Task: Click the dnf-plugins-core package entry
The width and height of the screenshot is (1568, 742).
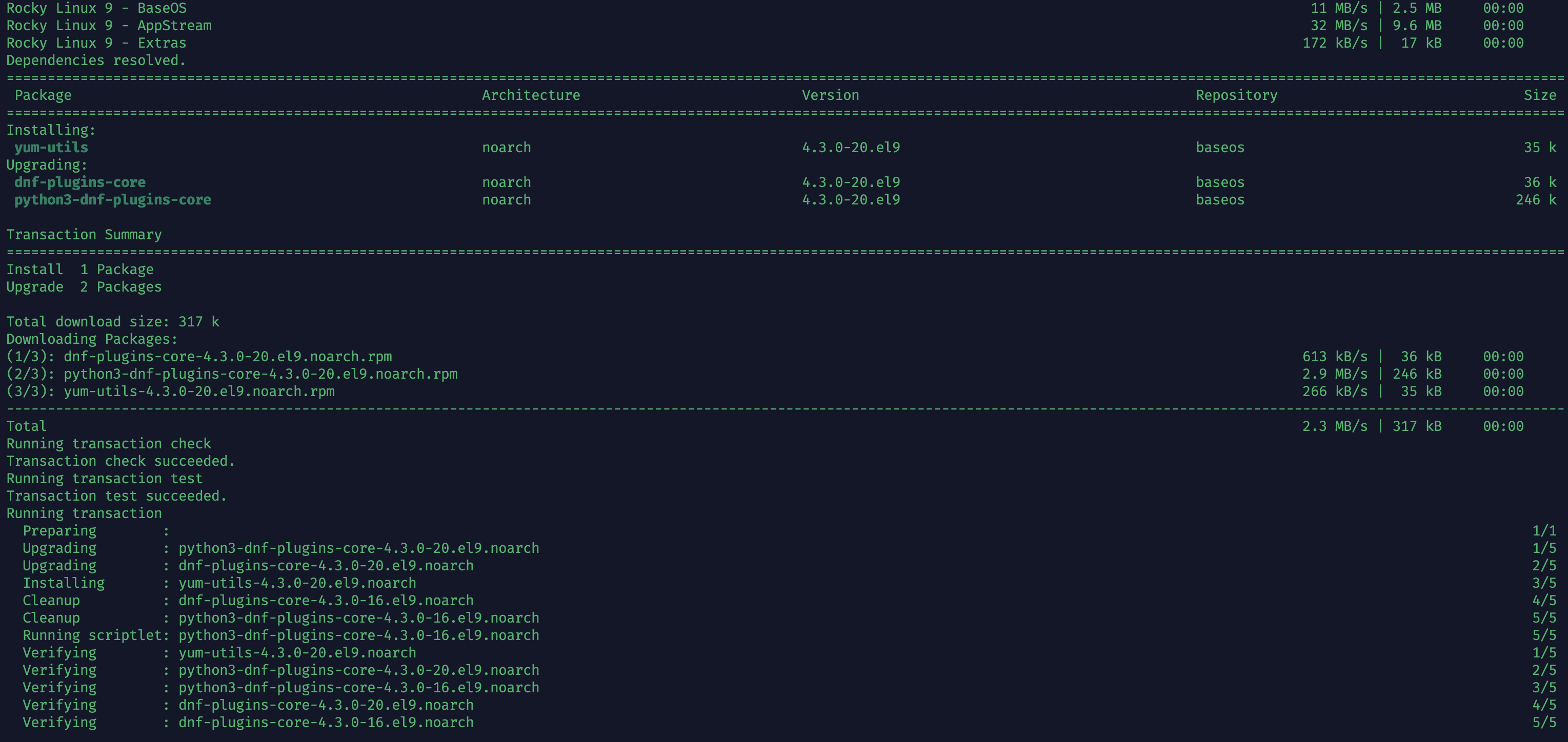Action: (x=78, y=182)
